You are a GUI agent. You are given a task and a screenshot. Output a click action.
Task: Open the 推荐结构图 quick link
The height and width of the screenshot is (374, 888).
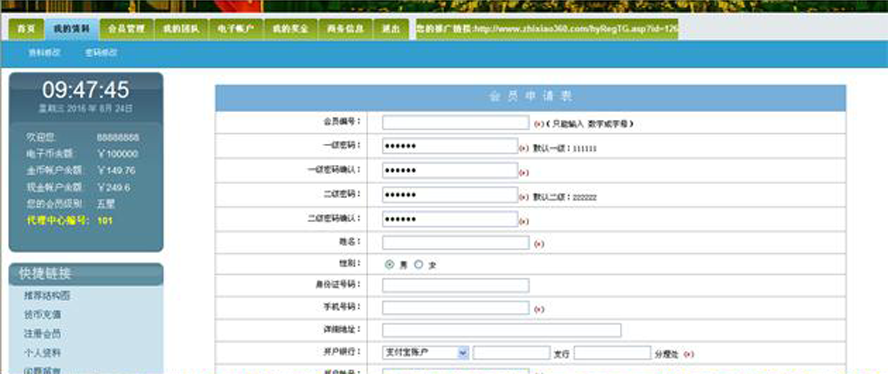click(47, 296)
